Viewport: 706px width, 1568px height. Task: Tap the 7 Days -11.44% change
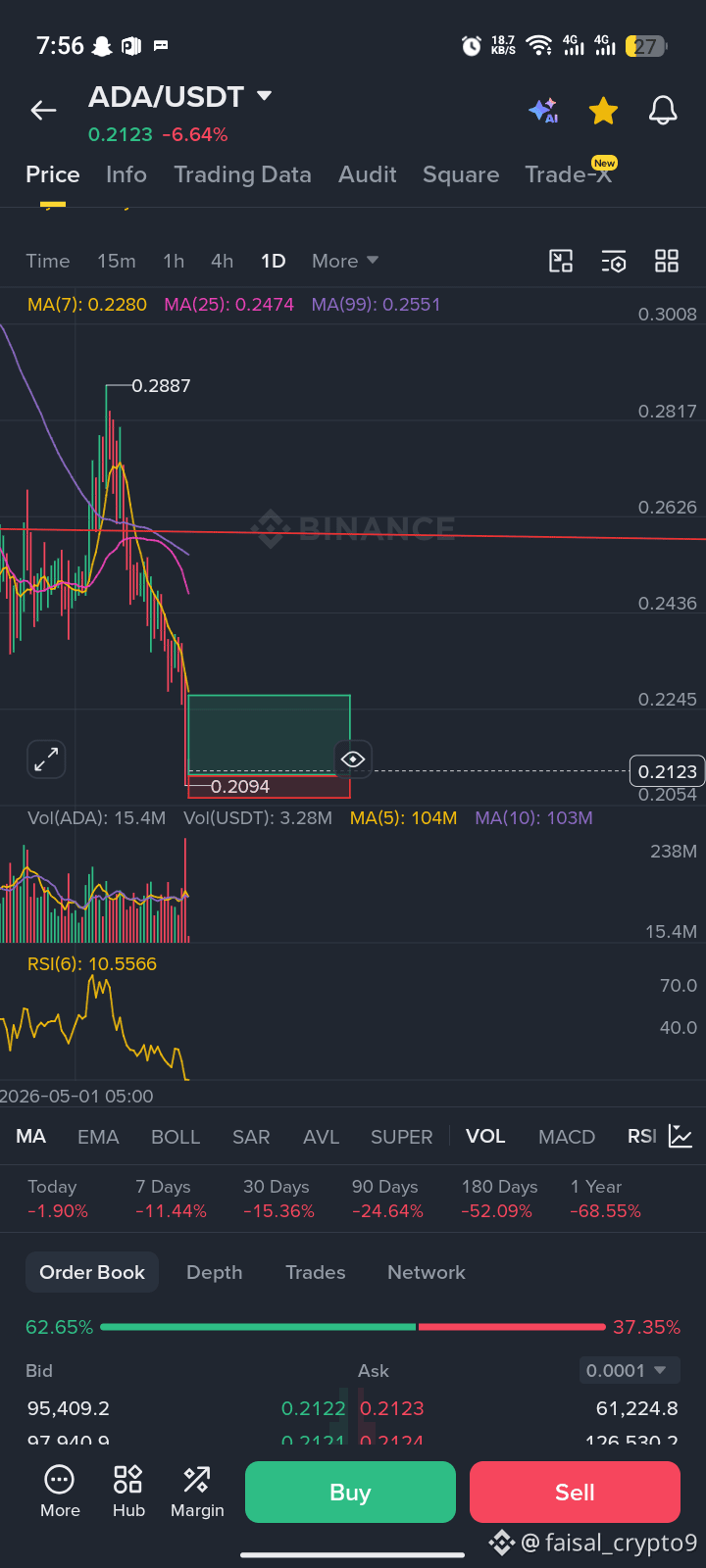click(171, 1199)
